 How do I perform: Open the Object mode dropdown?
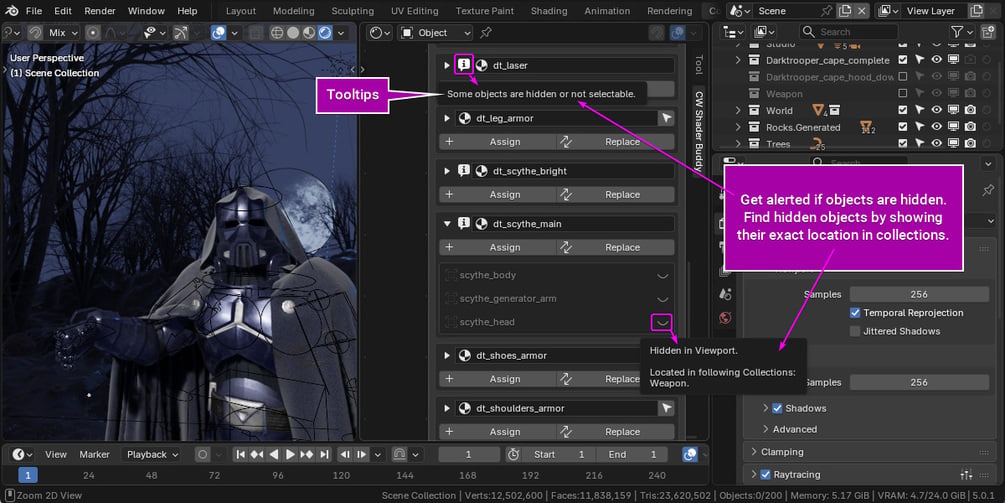point(435,33)
